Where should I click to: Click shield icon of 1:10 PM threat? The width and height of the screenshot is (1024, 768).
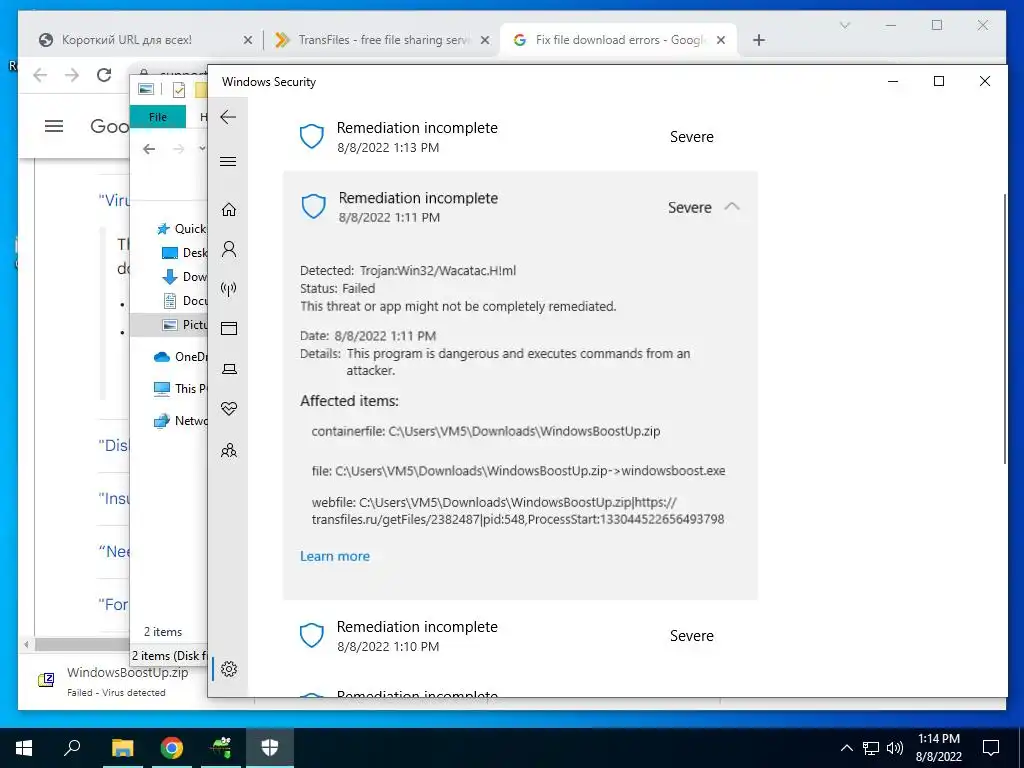tap(312, 635)
